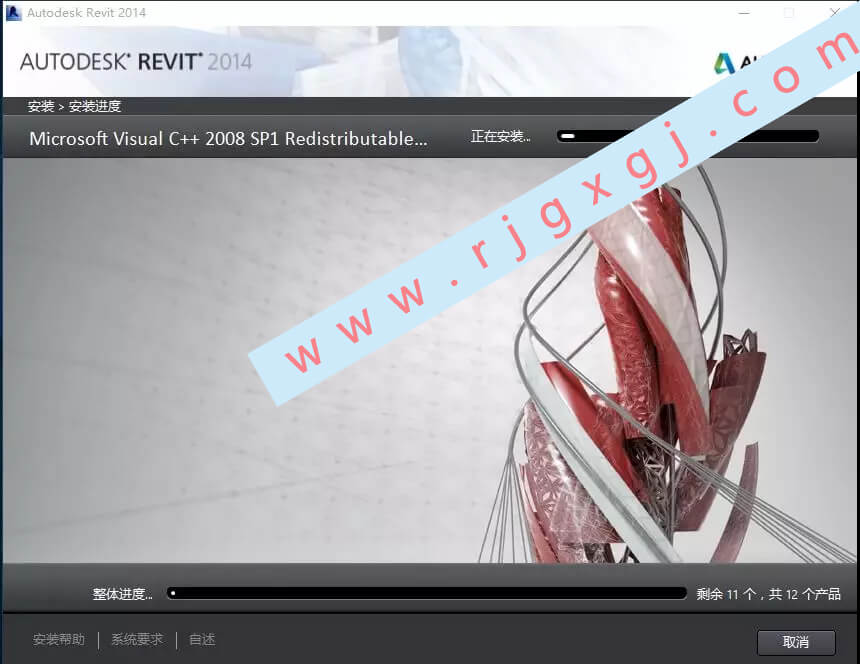The width and height of the screenshot is (860, 664).
Task: Click the 安装 > 安装进度 breadcrumb text
Action: (74, 106)
